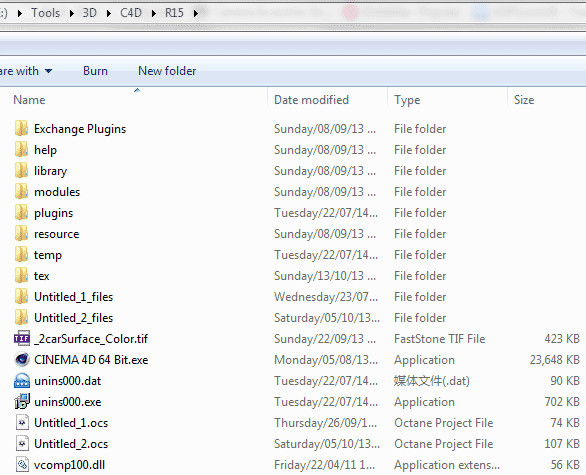Open the Share with dropdown arrow
Viewport: 586px width, 475px height.
[48, 71]
